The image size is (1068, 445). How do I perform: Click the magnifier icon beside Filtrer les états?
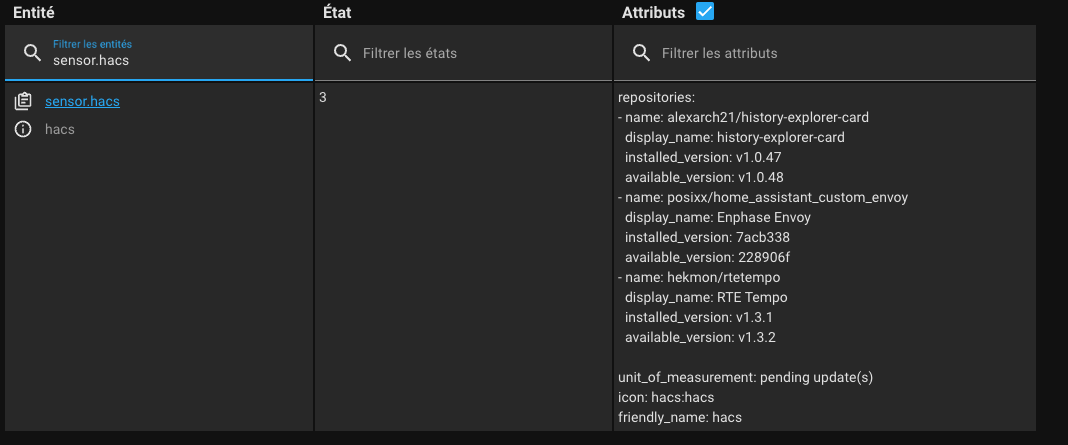[x=342, y=53]
